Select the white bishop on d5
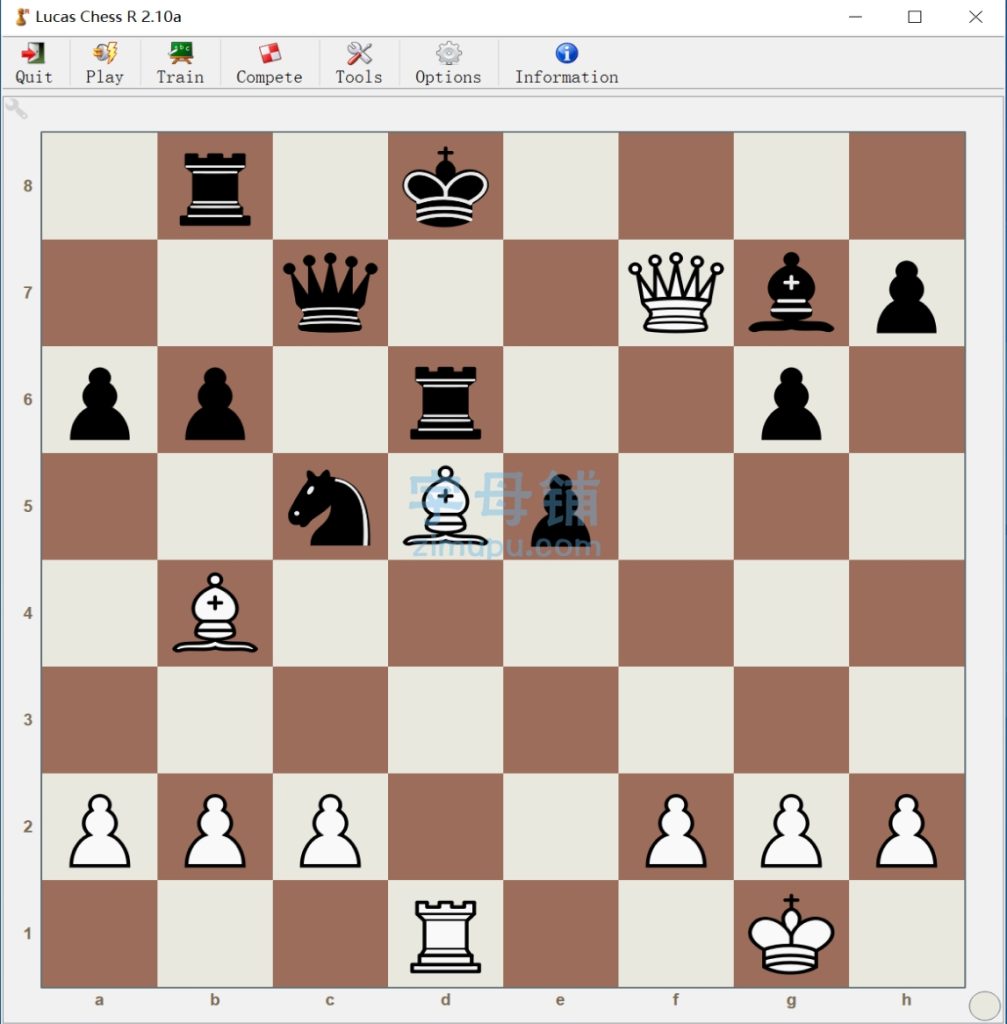This screenshot has width=1007, height=1024. click(x=445, y=506)
